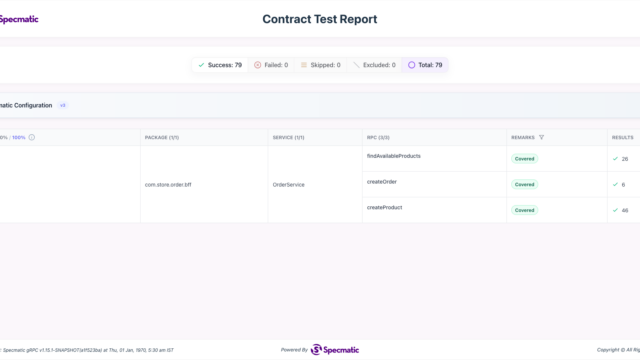Click the red Failed circle icon
The image size is (640, 360).
258,65
